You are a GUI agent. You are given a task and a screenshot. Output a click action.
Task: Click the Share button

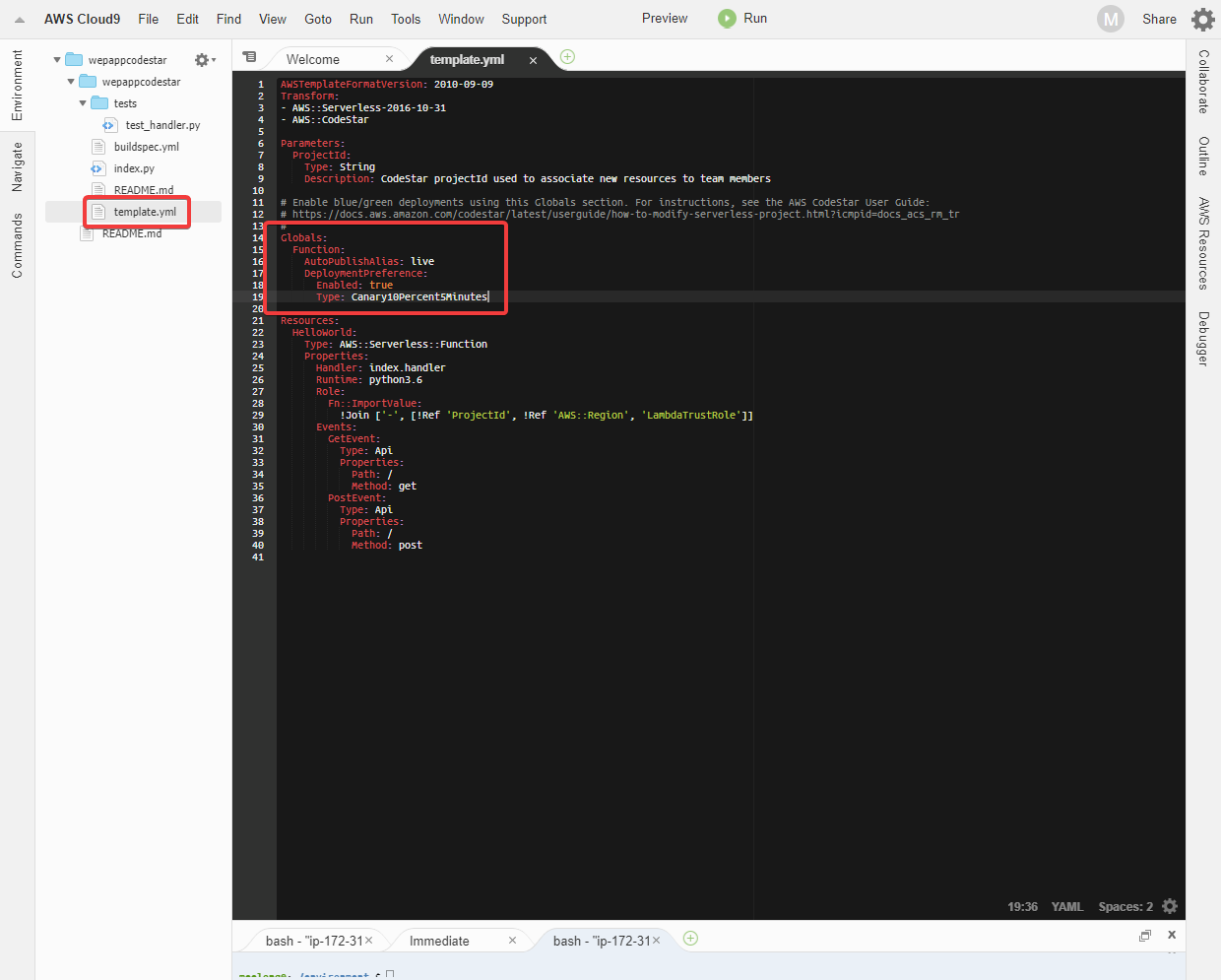tap(1159, 19)
